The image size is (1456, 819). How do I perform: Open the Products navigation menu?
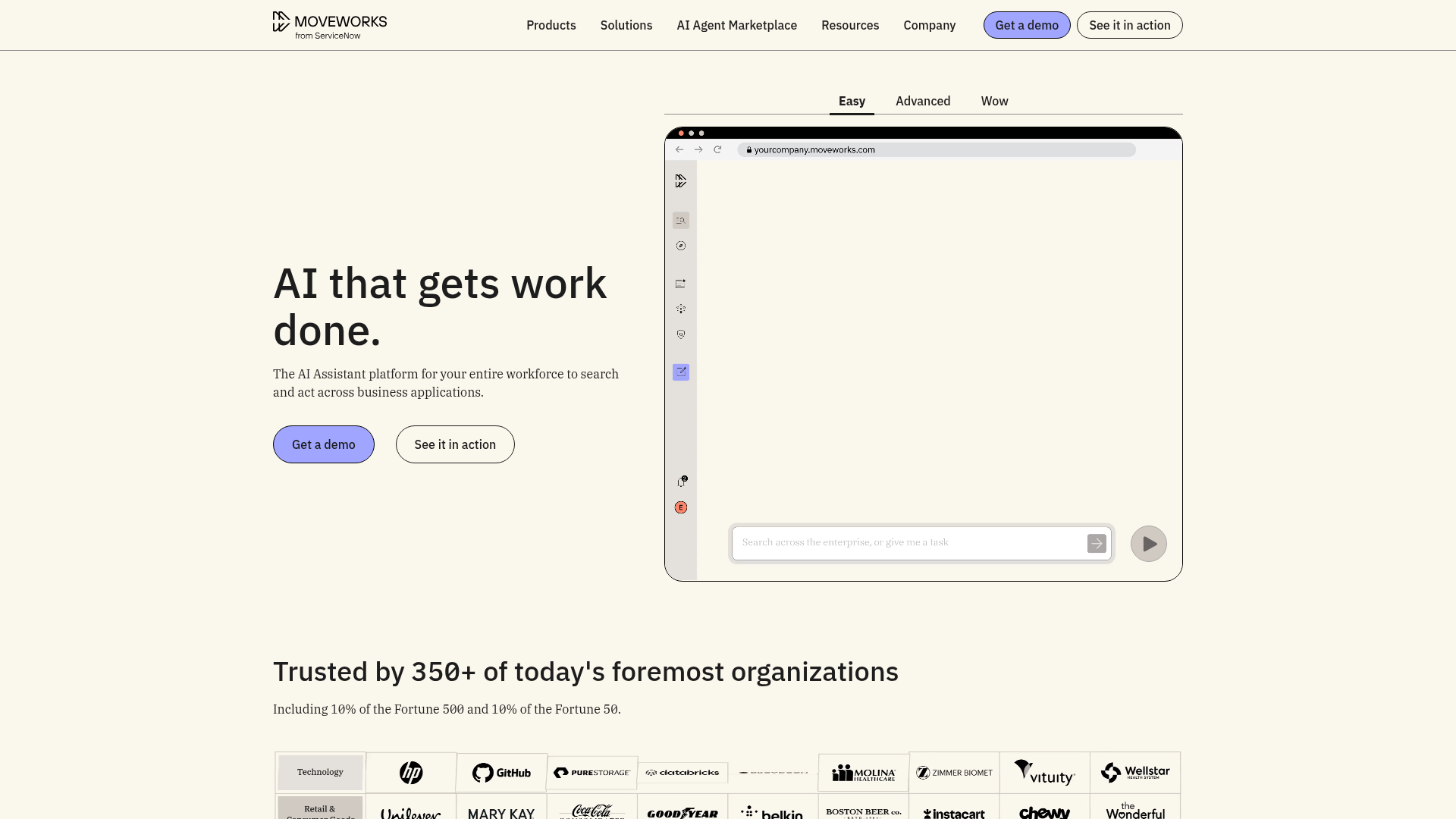(x=551, y=25)
